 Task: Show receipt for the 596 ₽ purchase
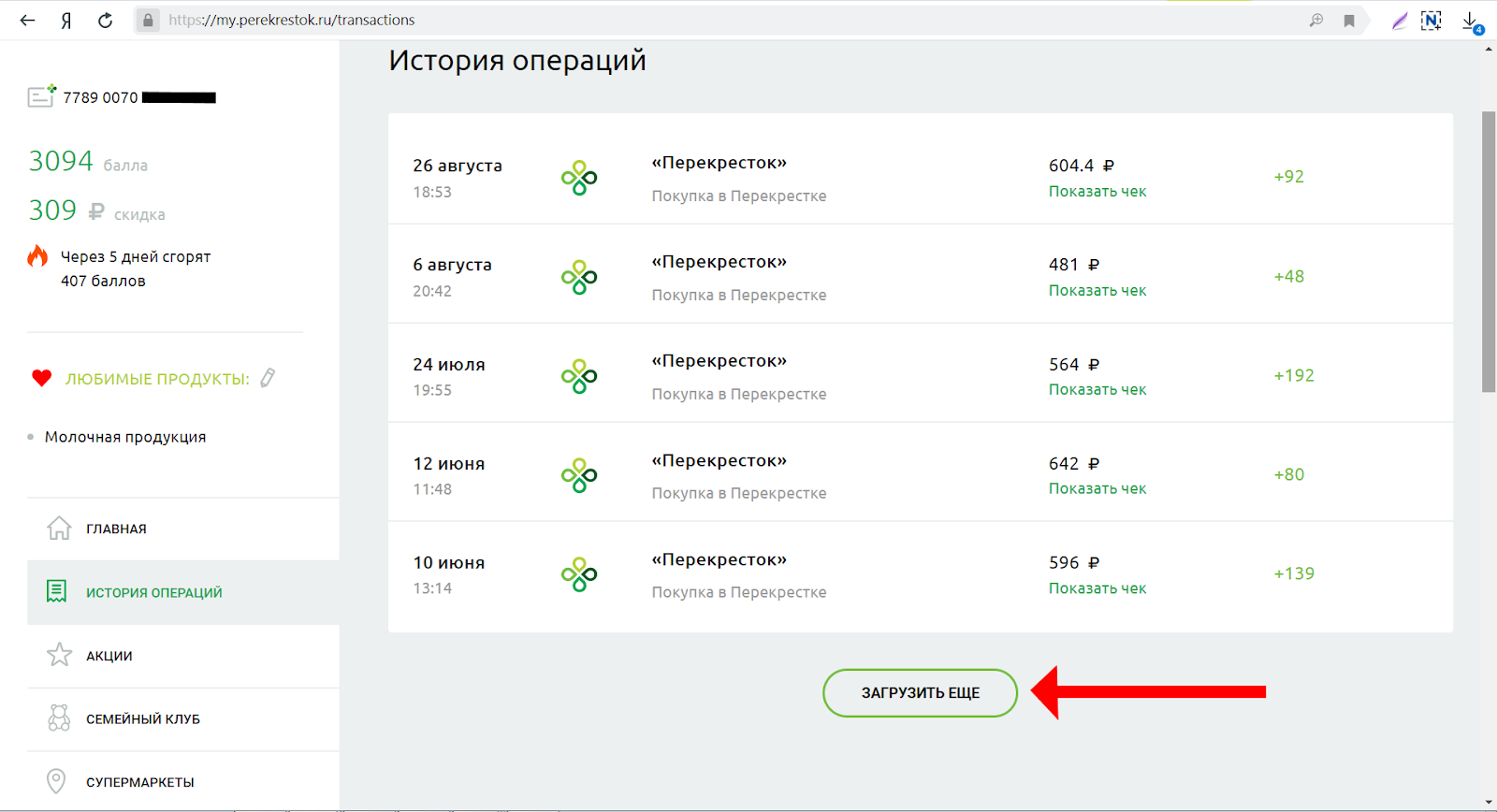click(x=1097, y=588)
